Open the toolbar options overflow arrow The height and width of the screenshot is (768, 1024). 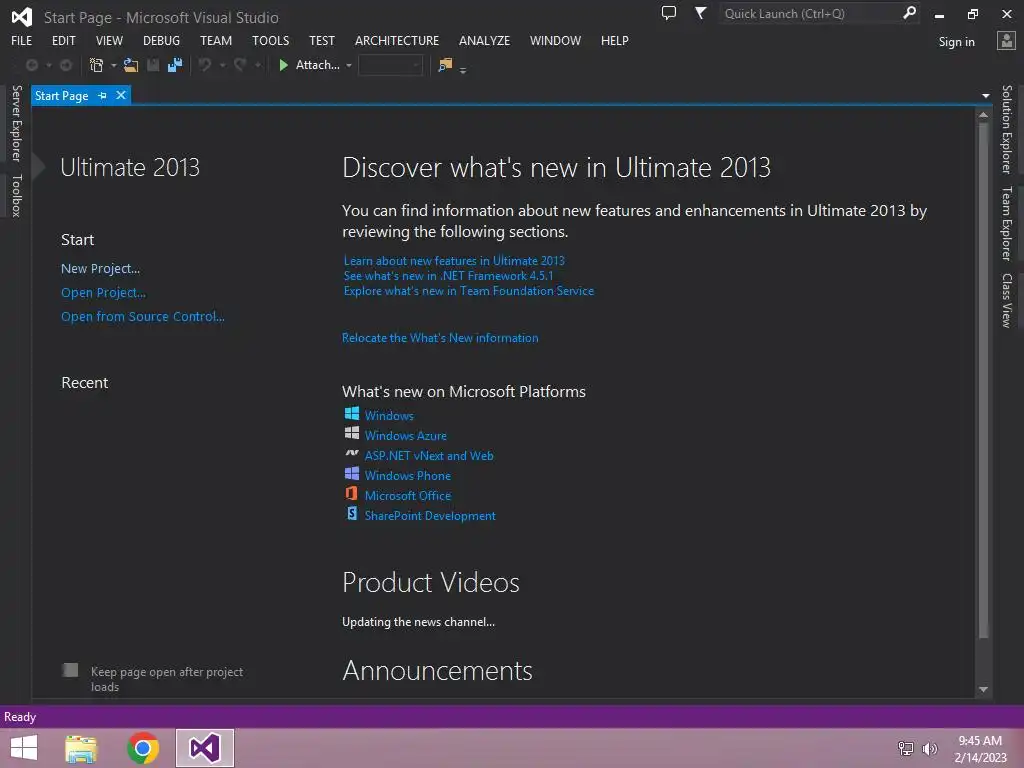point(463,69)
